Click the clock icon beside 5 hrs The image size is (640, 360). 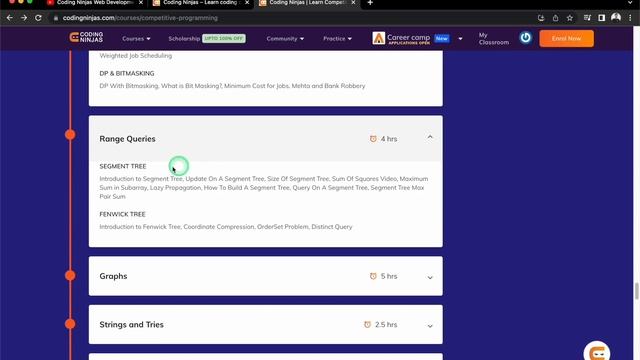(x=373, y=276)
